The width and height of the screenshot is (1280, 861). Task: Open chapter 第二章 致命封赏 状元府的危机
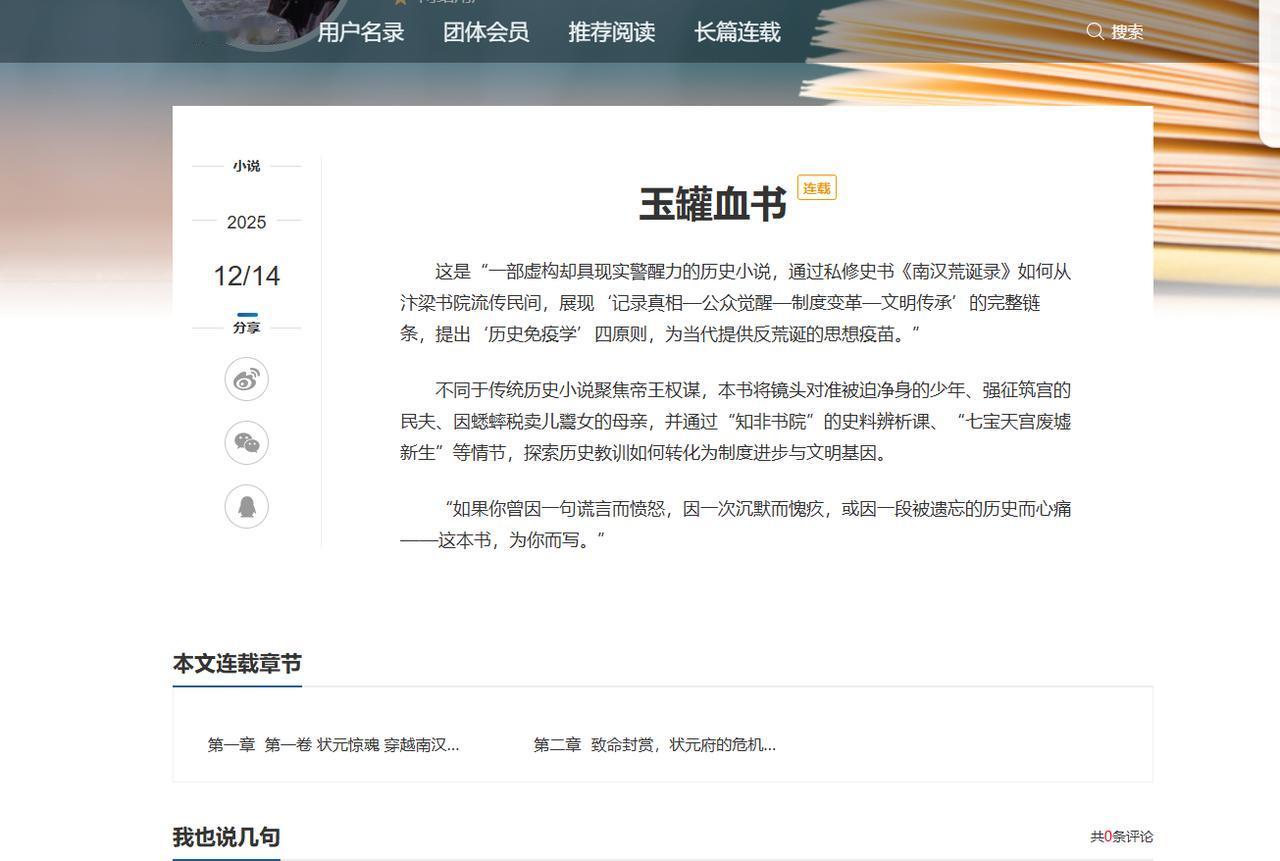655,745
